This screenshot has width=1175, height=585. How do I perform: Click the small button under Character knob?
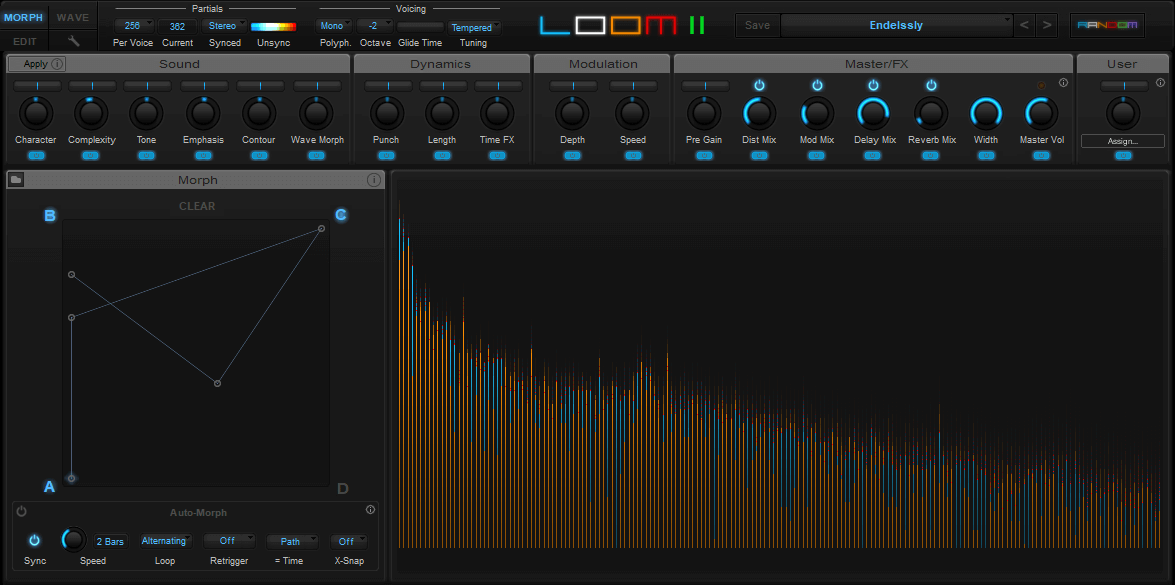(36, 156)
